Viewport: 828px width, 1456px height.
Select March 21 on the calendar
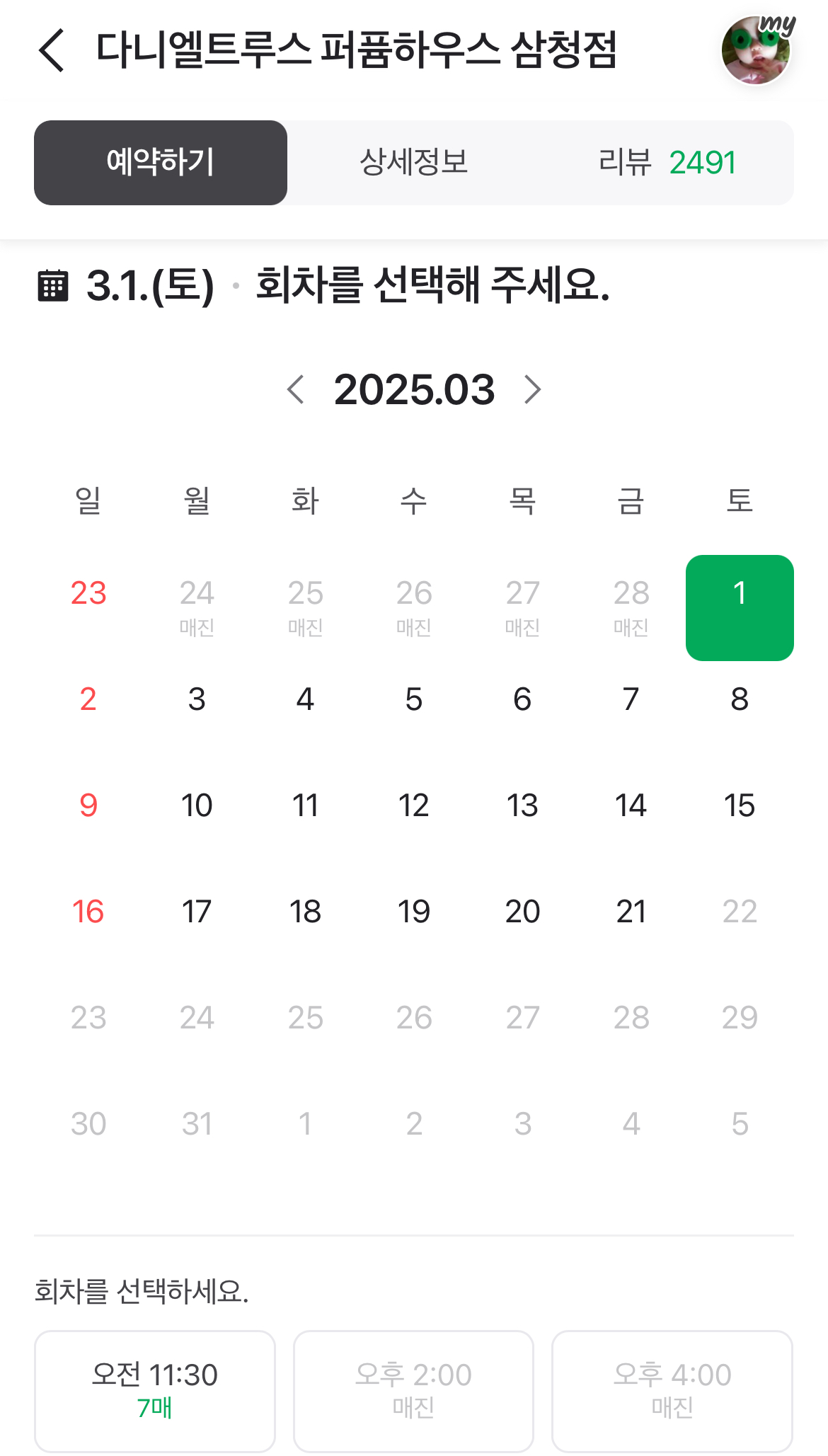[x=631, y=912]
